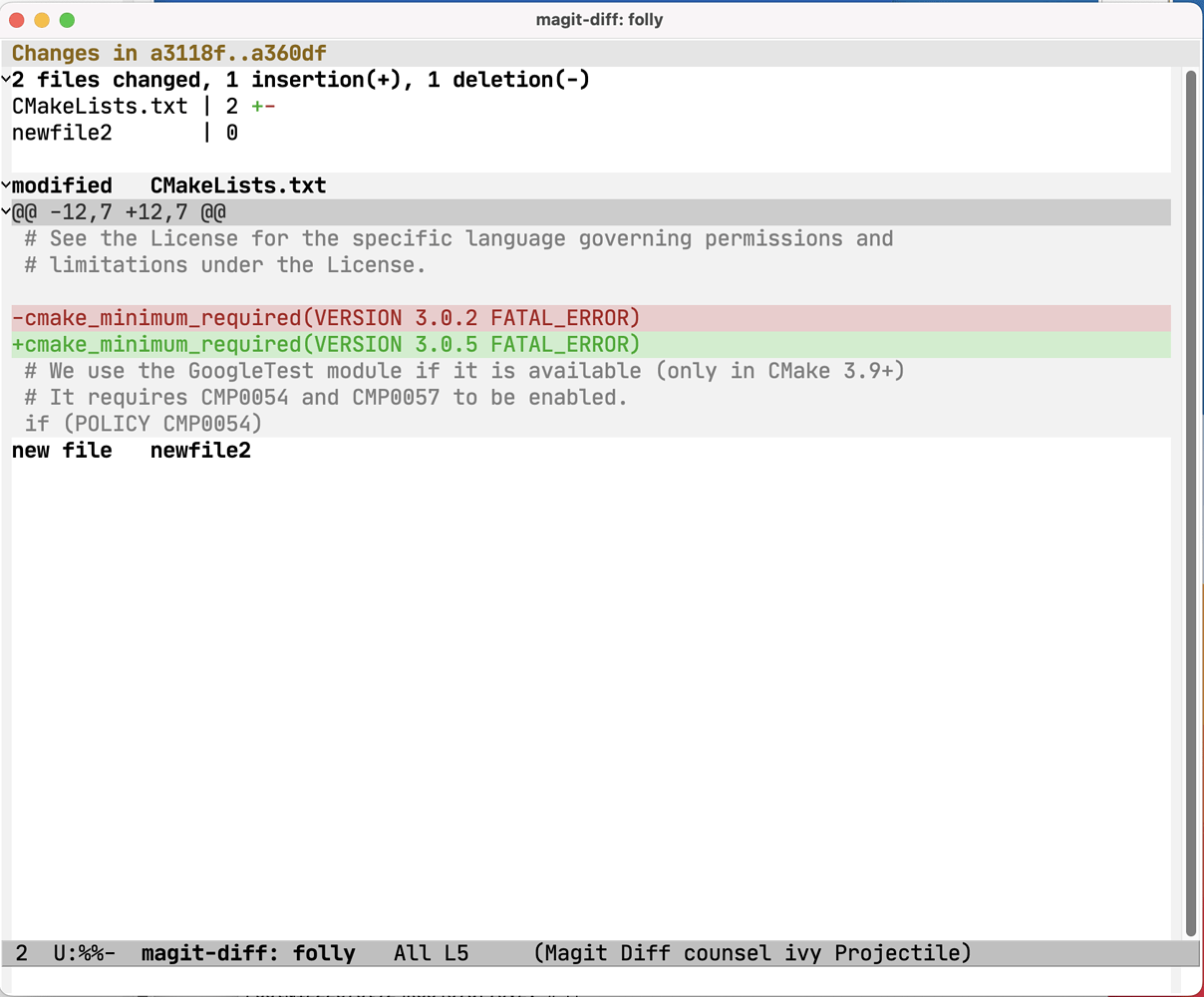
Task: Open the newfile2 entry in the diffstat
Action: [62, 133]
